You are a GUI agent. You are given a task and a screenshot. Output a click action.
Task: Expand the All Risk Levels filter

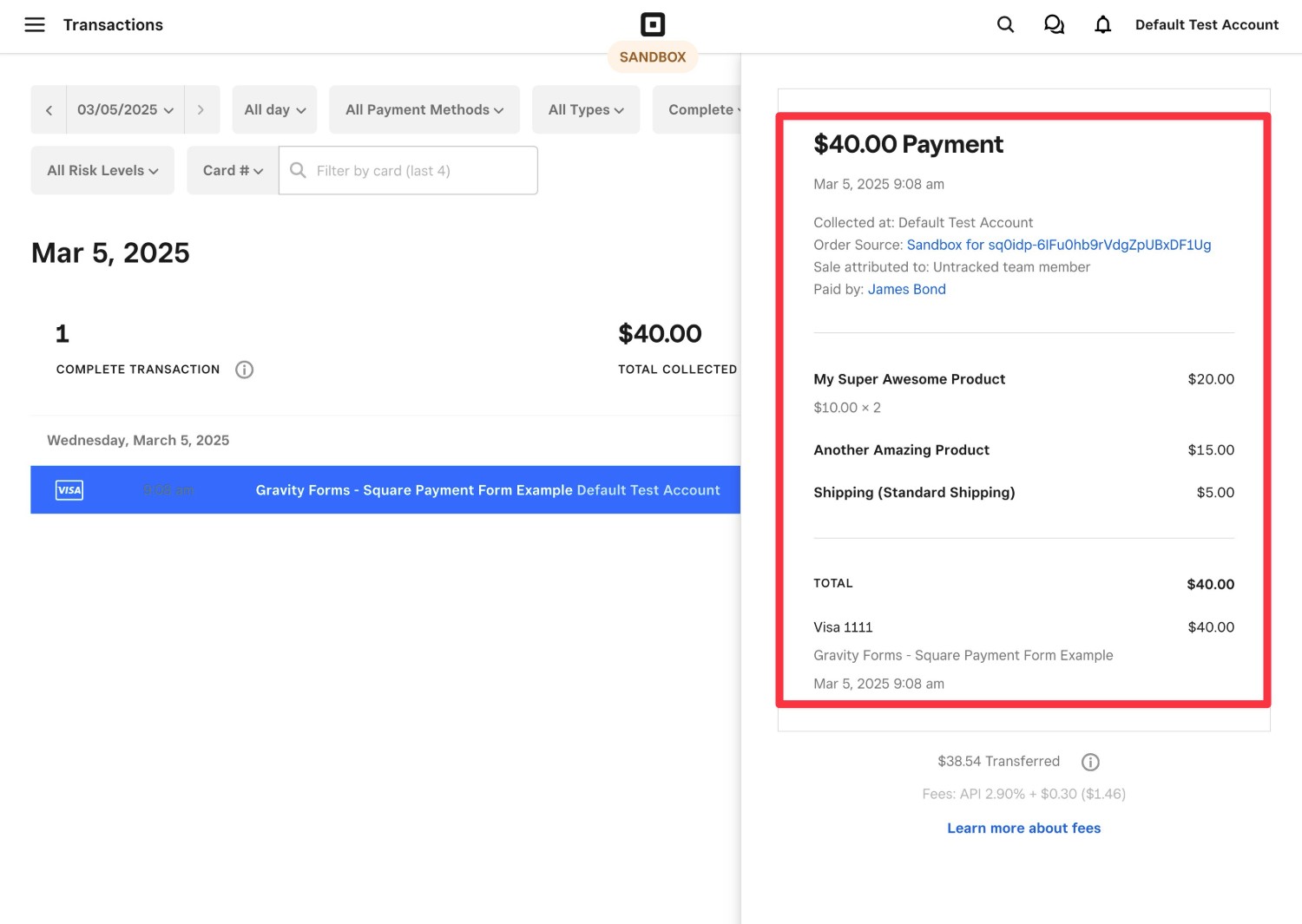coord(102,171)
